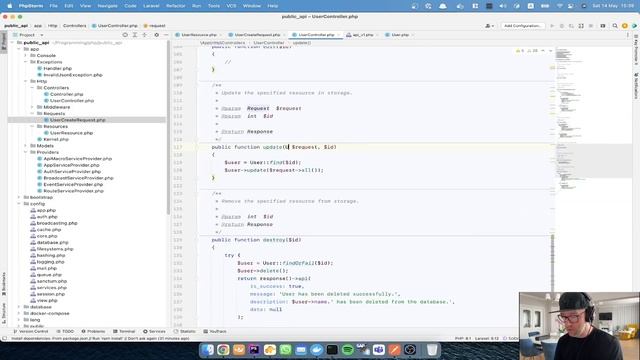This screenshot has height=360, width=640.
Task: Click the Debug bug icon in toolbar
Action: [562, 26]
